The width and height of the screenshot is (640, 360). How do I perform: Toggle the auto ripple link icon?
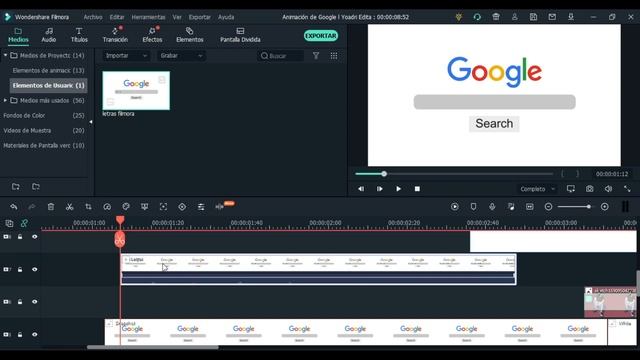pos(24,223)
